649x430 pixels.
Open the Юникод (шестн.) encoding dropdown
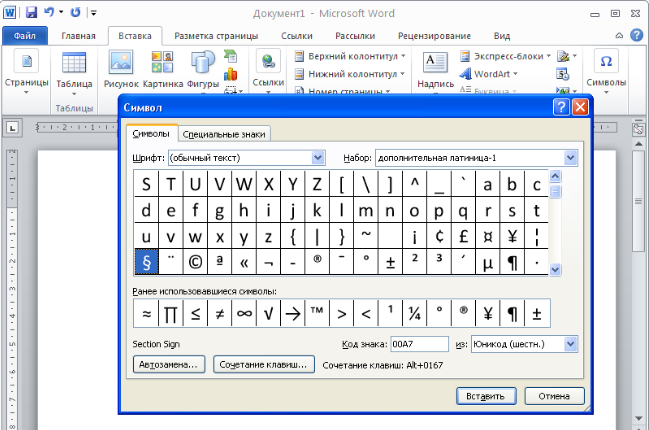pyautogui.click(x=570, y=344)
